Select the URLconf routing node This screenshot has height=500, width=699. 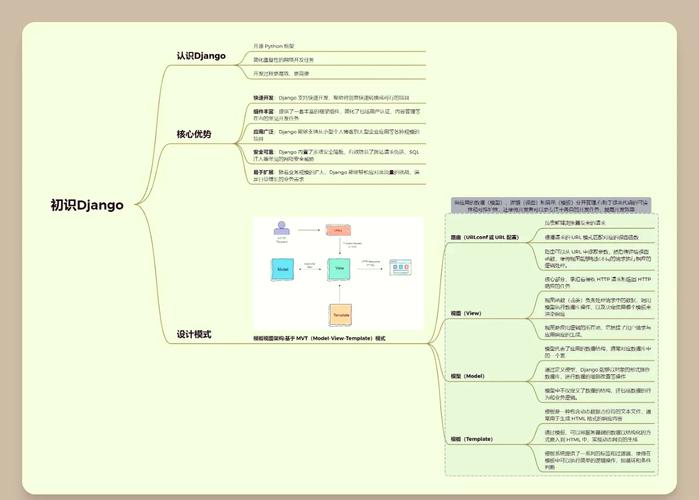pyautogui.click(x=485, y=237)
